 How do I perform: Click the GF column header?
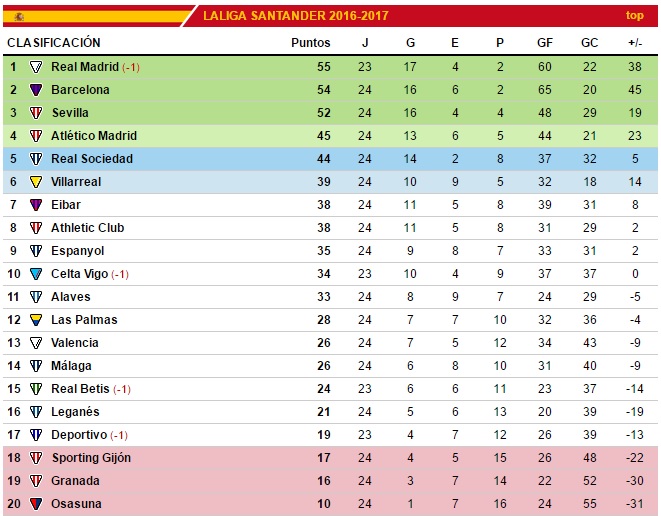[545, 43]
